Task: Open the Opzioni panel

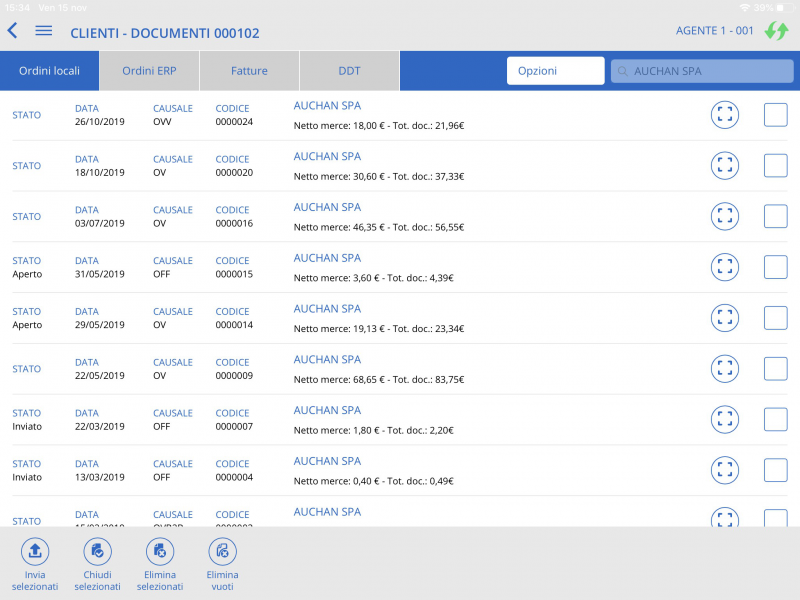Action: pos(555,70)
